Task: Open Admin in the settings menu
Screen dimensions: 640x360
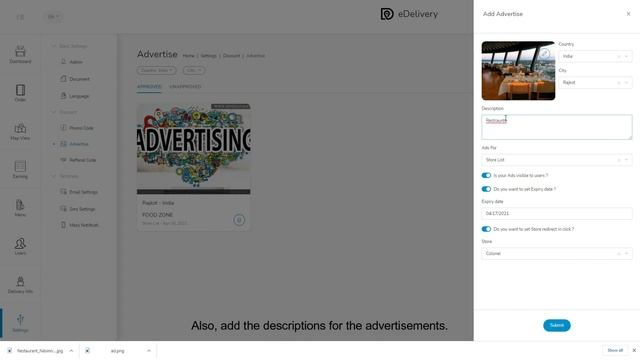Action: [x=71, y=62]
